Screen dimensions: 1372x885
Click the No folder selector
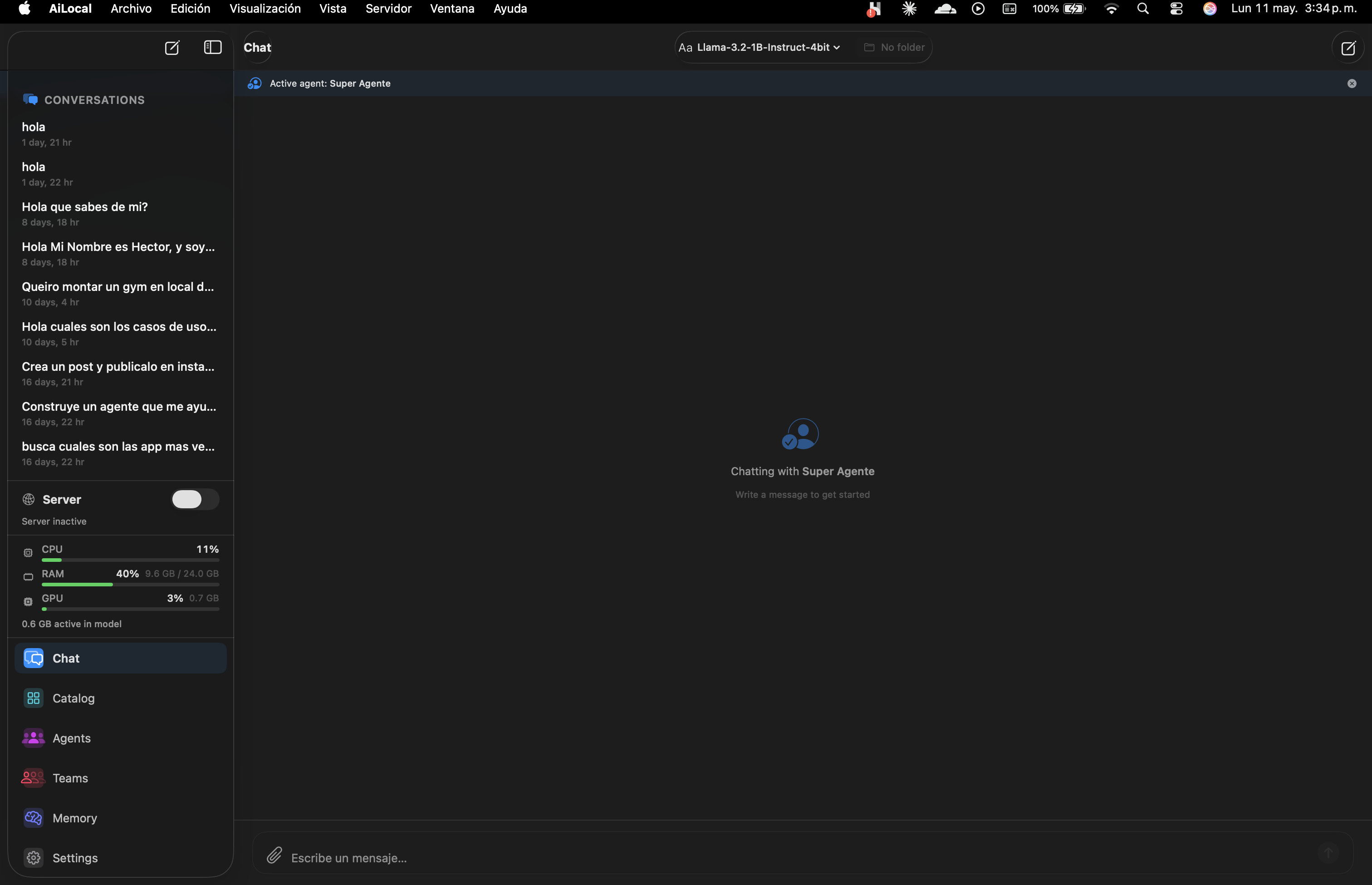click(894, 48)
